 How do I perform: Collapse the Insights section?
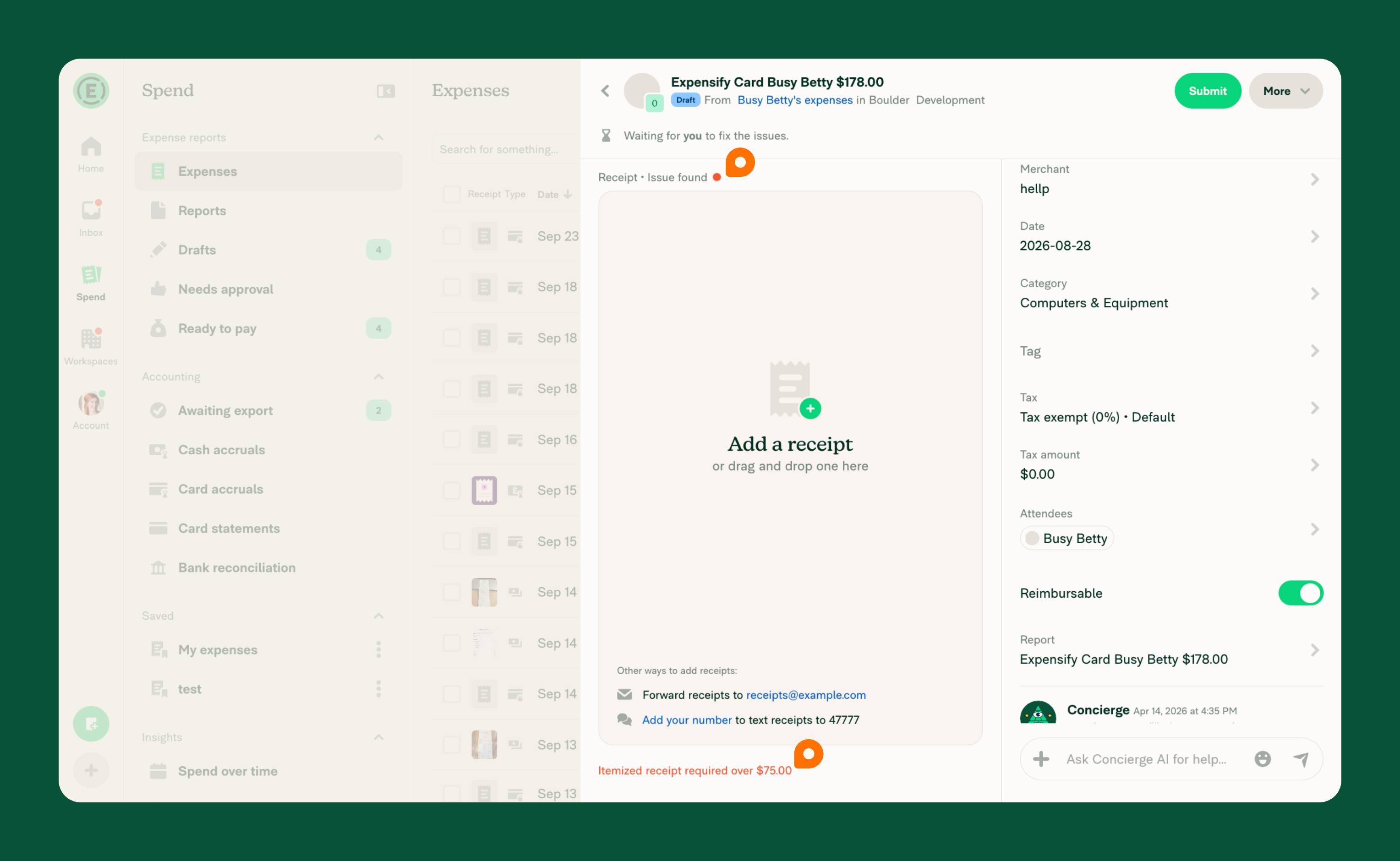click(379, 737)
